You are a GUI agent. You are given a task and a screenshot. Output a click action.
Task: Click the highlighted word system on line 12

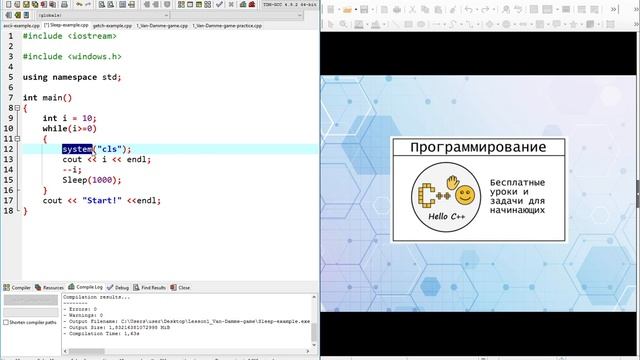(x=77, y=149)
